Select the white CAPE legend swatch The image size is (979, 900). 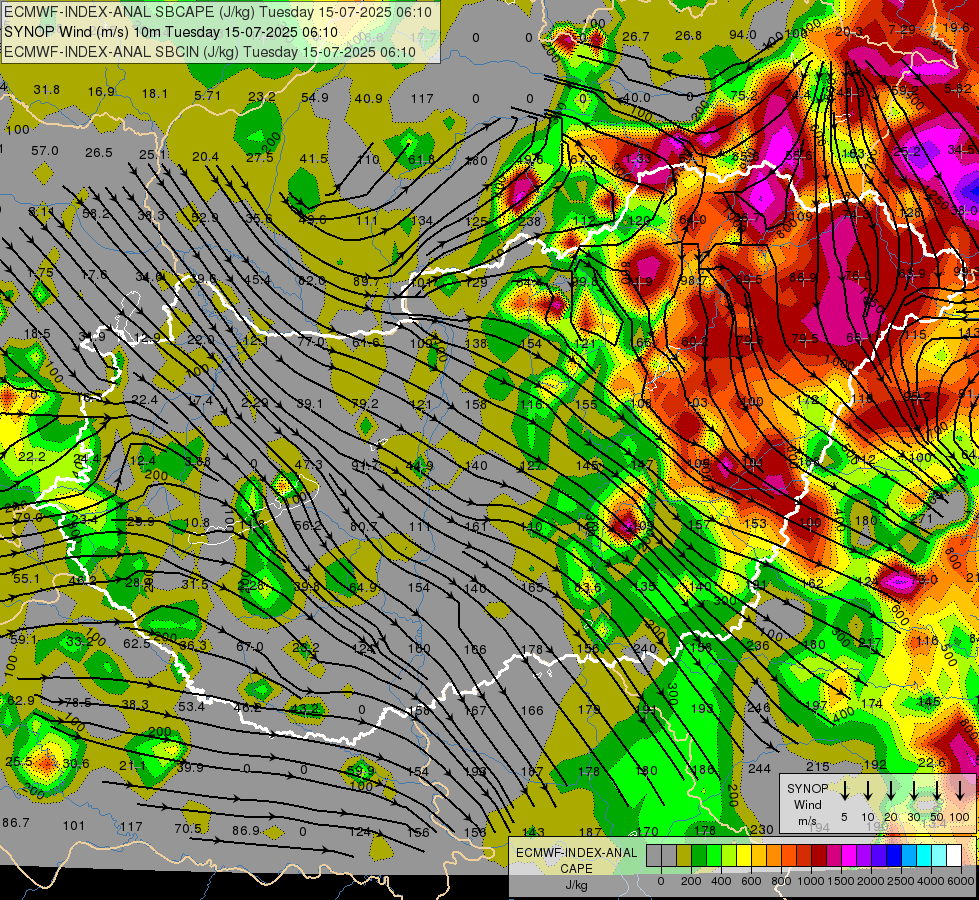pyautogui.click(x=953, y=855)
